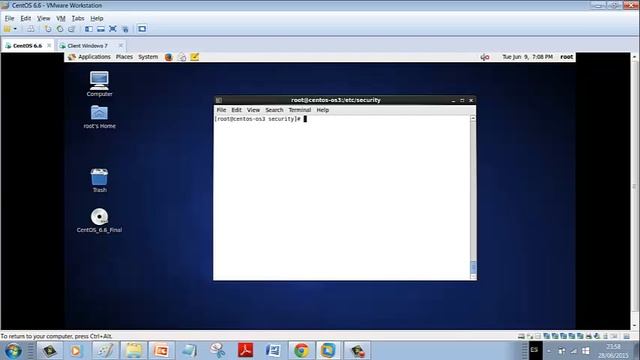Image resolution: width=640 pixels, height=360 pixels.
Task: Open VMware Help menu
Action: pyautogui.click(x=97, y=18)
